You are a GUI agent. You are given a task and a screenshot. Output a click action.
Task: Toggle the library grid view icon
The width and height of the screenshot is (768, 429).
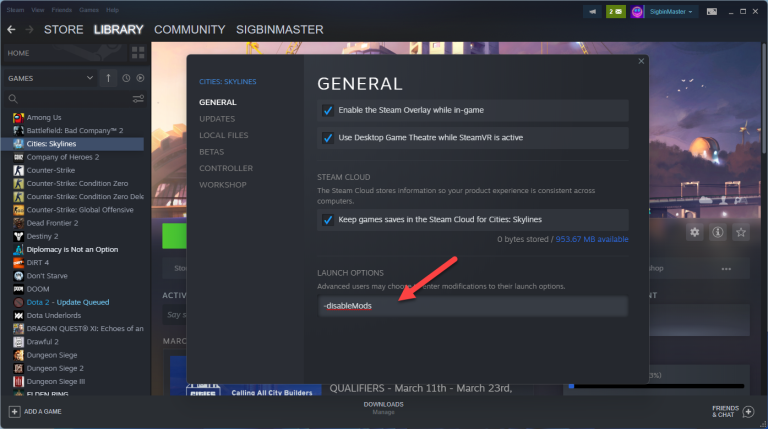coord(138,53)
